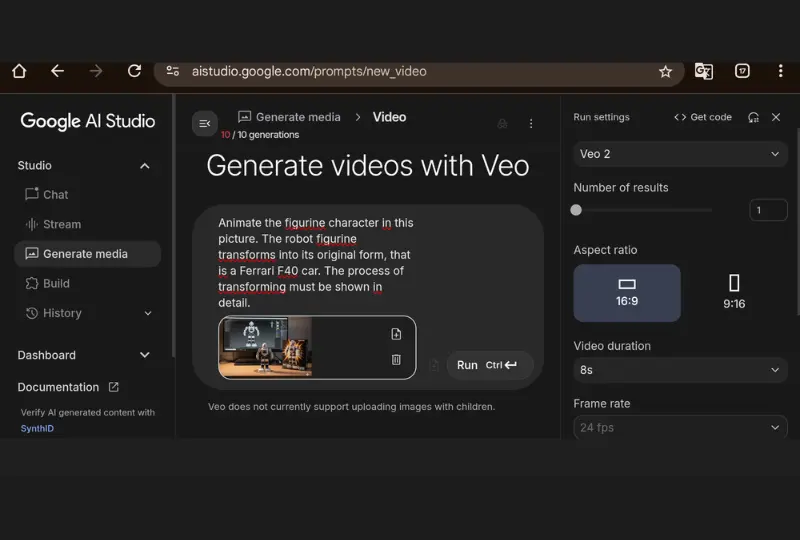This screenshot has width=800, height=540.
Task: Open the incognito mode icon in header
Action: click(x=503, y=124)
